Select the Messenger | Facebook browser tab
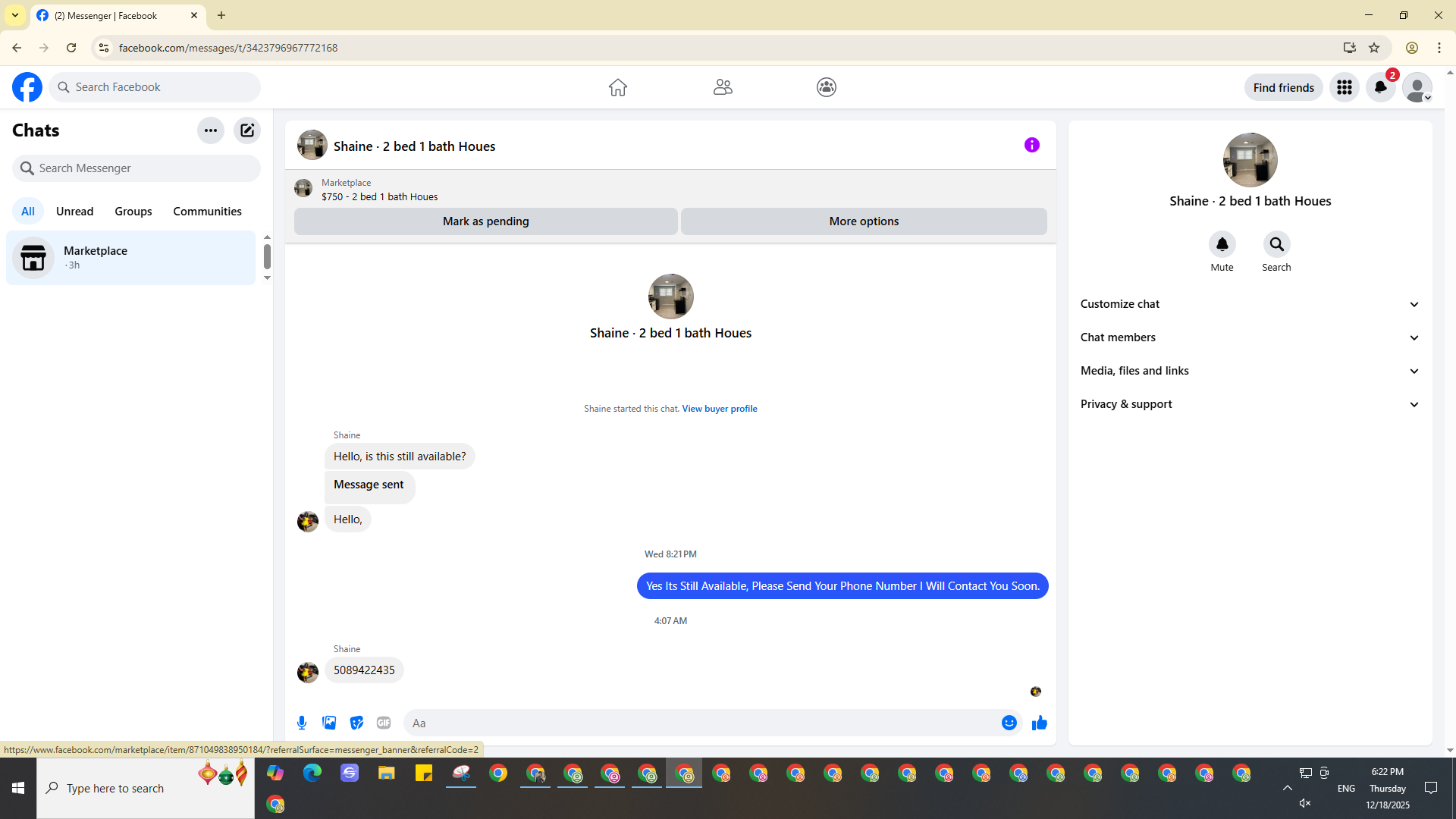This screenshot has height=819, width=1456. pos(118,15)
